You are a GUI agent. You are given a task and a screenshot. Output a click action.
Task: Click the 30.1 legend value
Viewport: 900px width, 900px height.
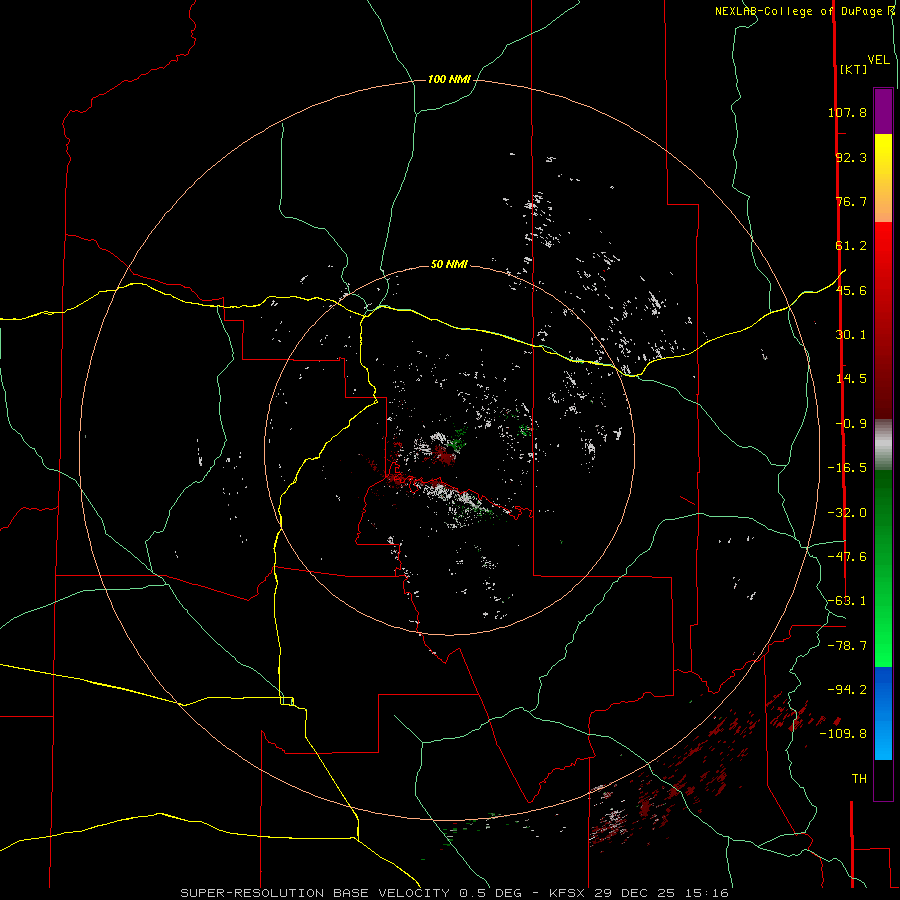(x=851, y=335)
